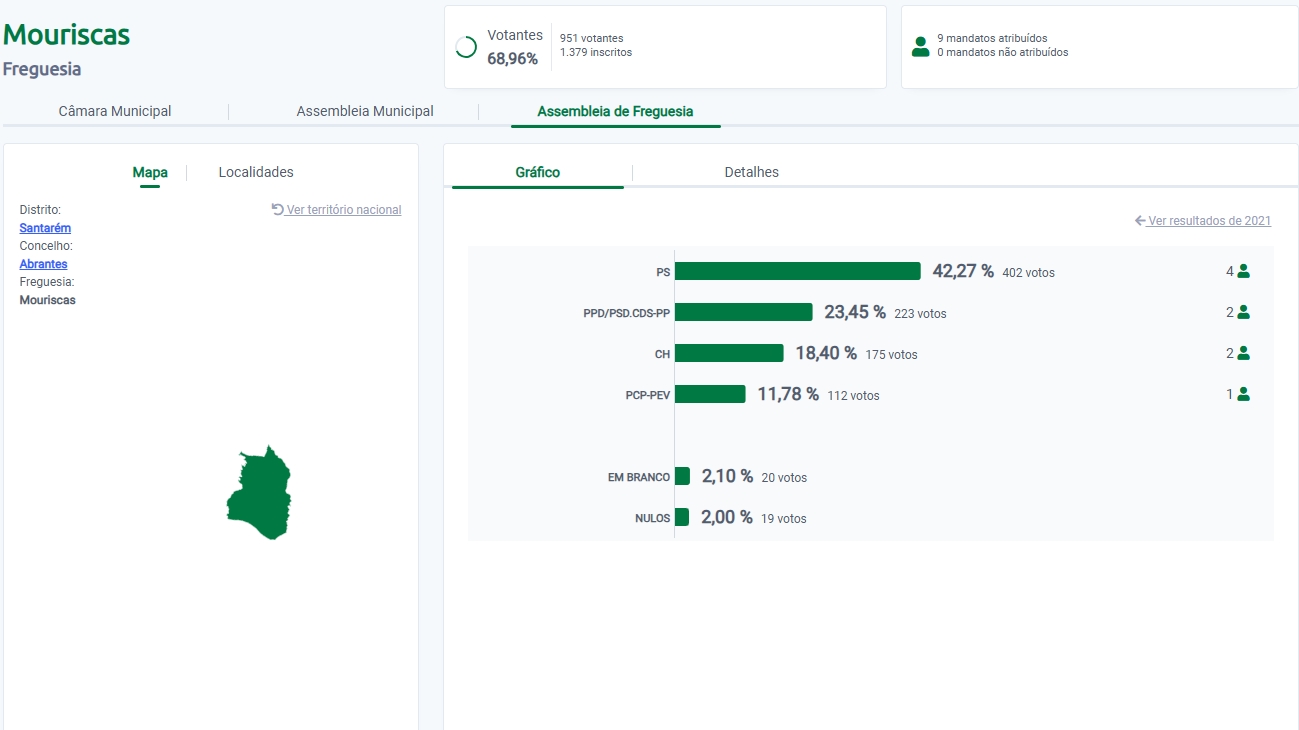Click the PS 42,27% result bar

[x=797, y=271]
